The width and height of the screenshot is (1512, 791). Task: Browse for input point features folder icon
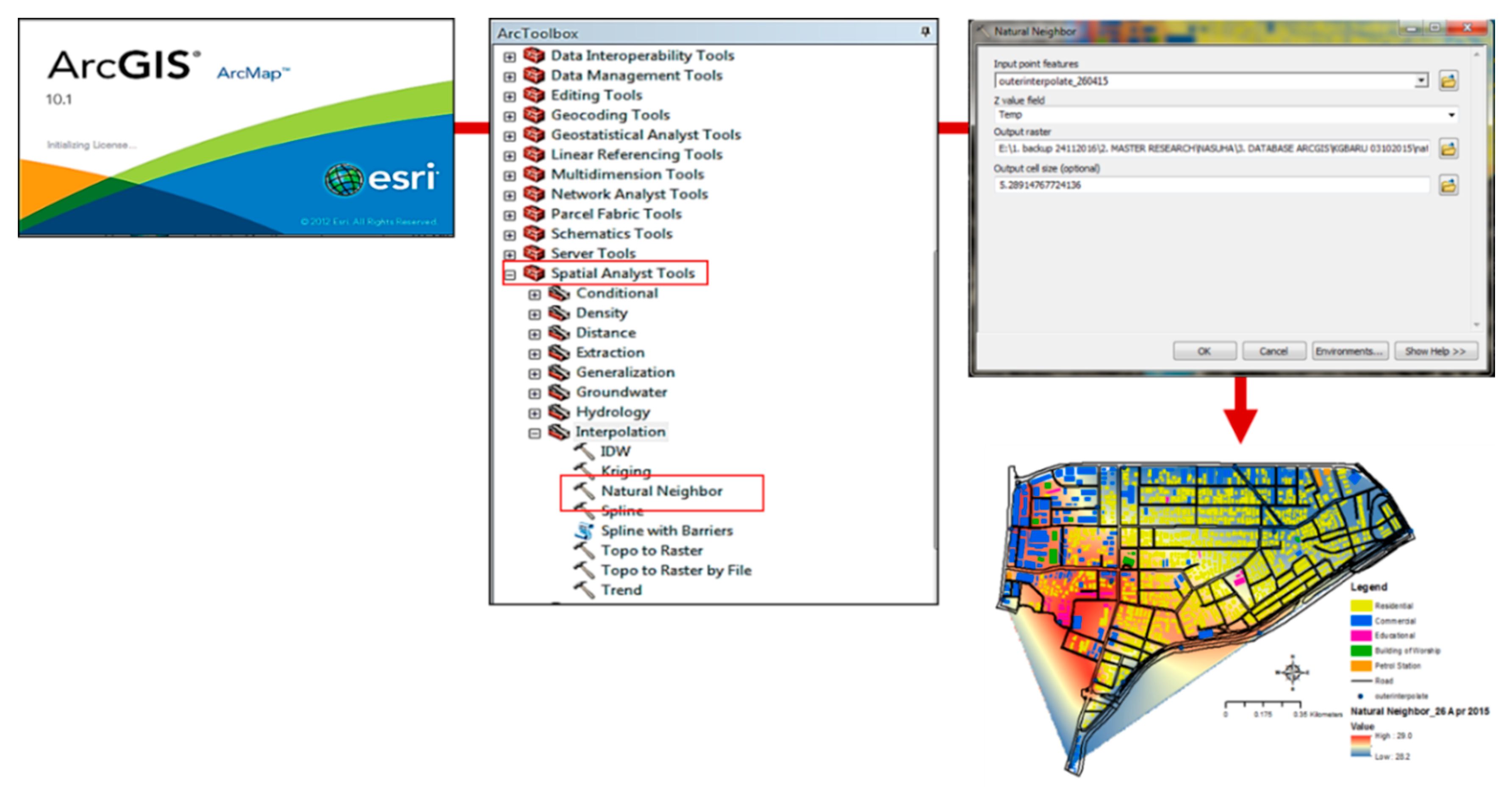pyautogui.click(x=1448, y=81)
